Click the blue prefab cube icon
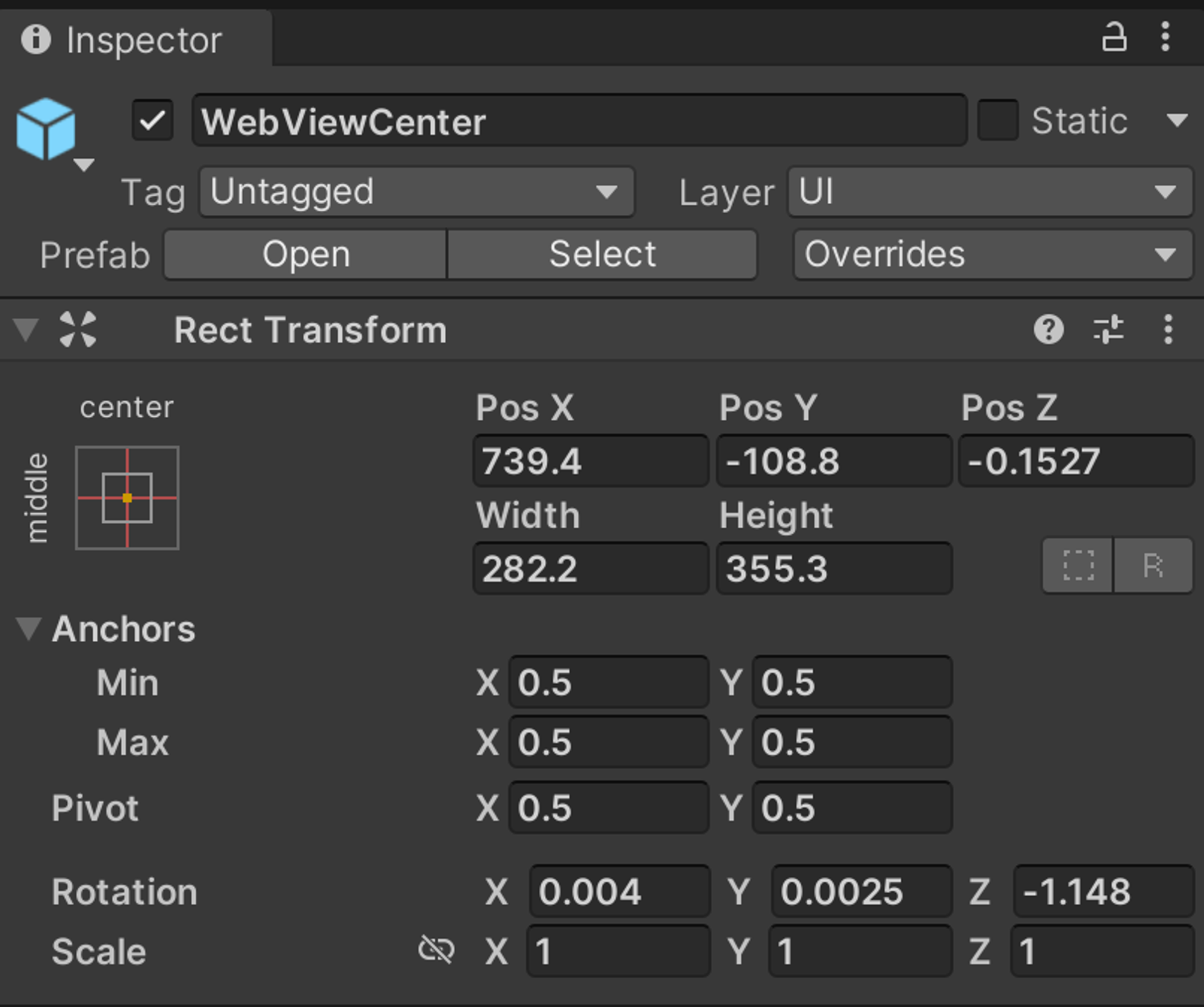The height and width of the screenshot is (1007, 1204). coord(46,129)
